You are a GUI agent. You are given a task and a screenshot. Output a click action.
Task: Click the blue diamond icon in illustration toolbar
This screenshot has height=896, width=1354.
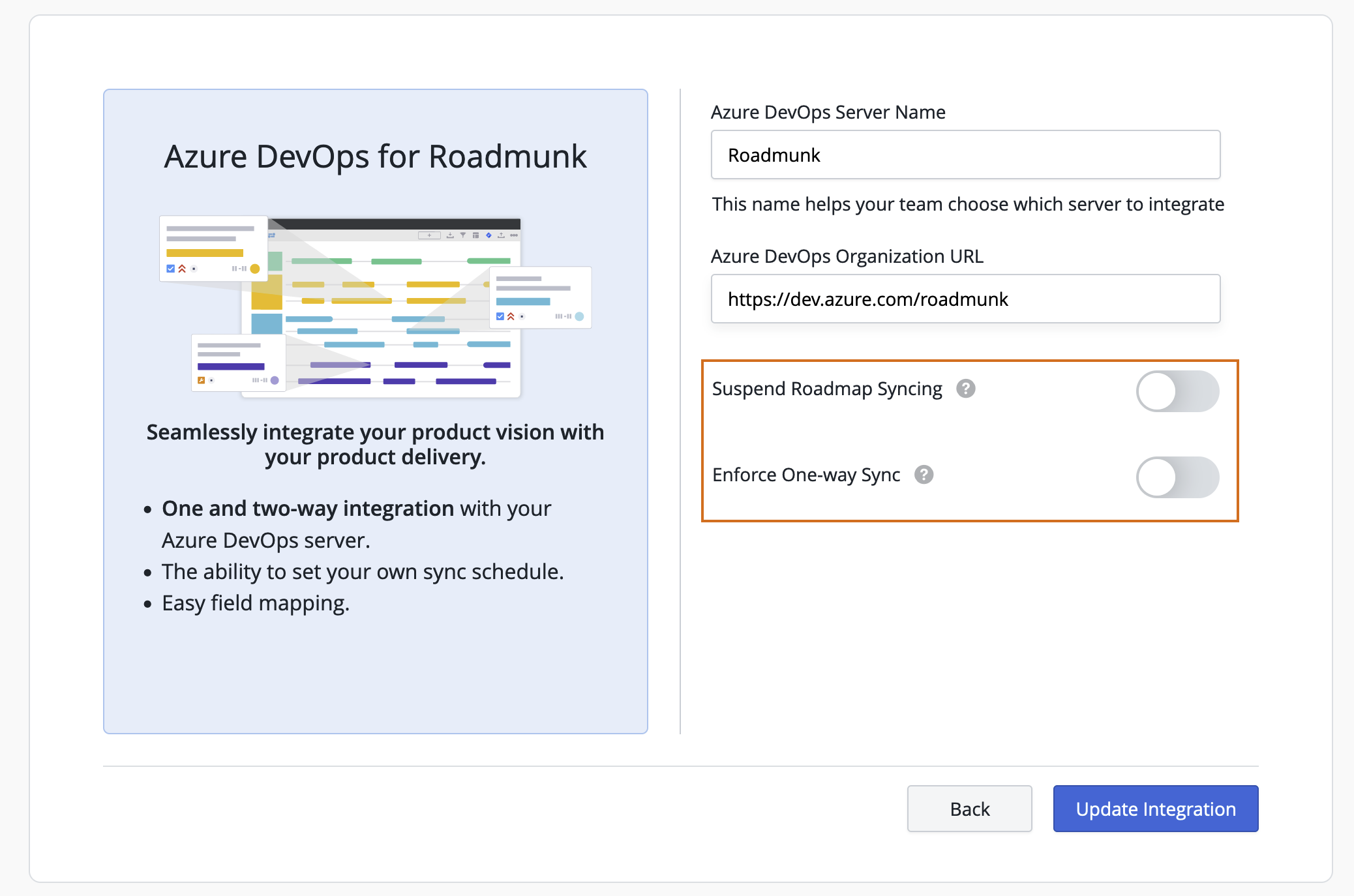(x=489, y=235)
